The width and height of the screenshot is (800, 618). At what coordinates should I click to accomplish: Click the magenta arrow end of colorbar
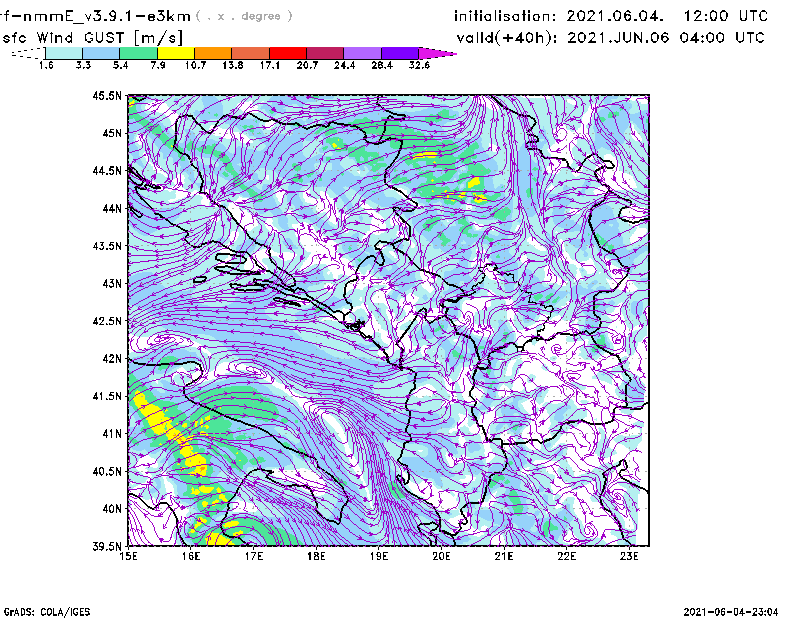point(437,53)
